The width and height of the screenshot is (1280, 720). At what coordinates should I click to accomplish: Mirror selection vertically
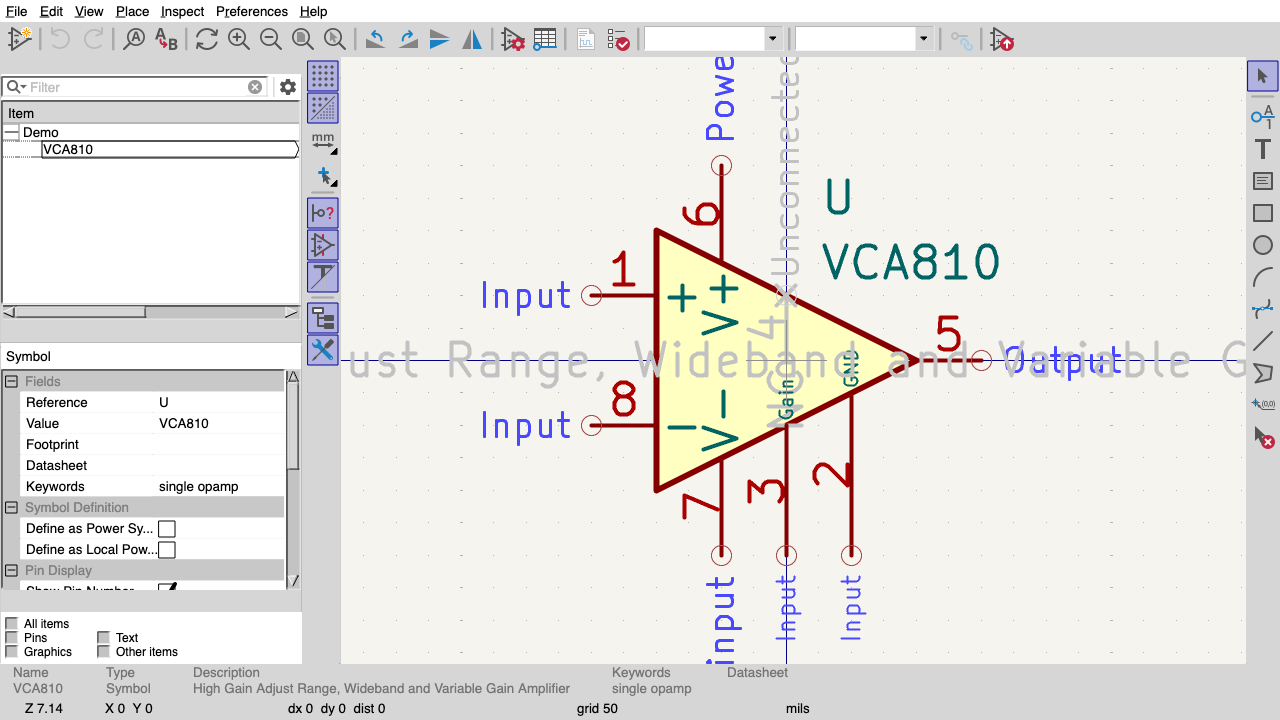440,39
